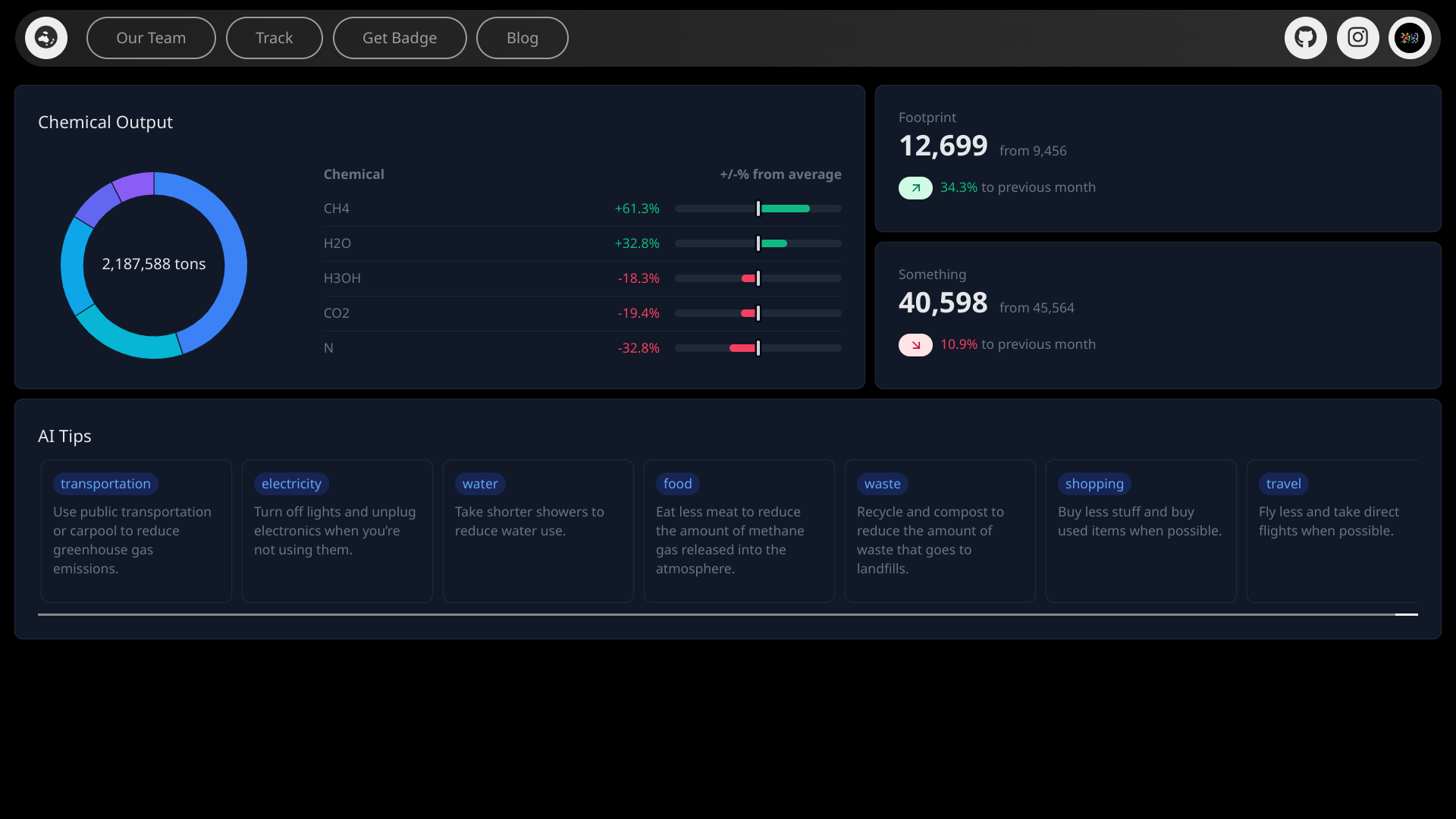Click the green upward trend arrow badge
The image size is (1456, 819).
pos(915,188)
